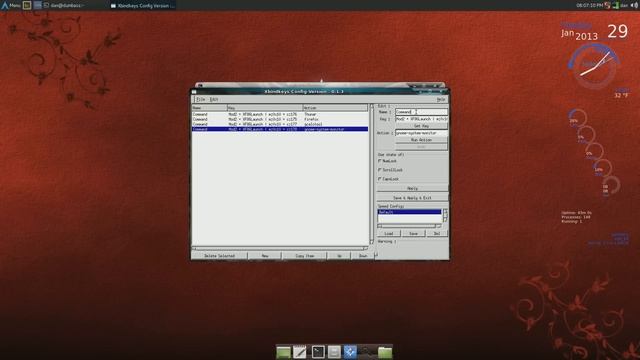Click the Delete Selected button
This screenshot has width=640, height=360.
pos(219,256)
